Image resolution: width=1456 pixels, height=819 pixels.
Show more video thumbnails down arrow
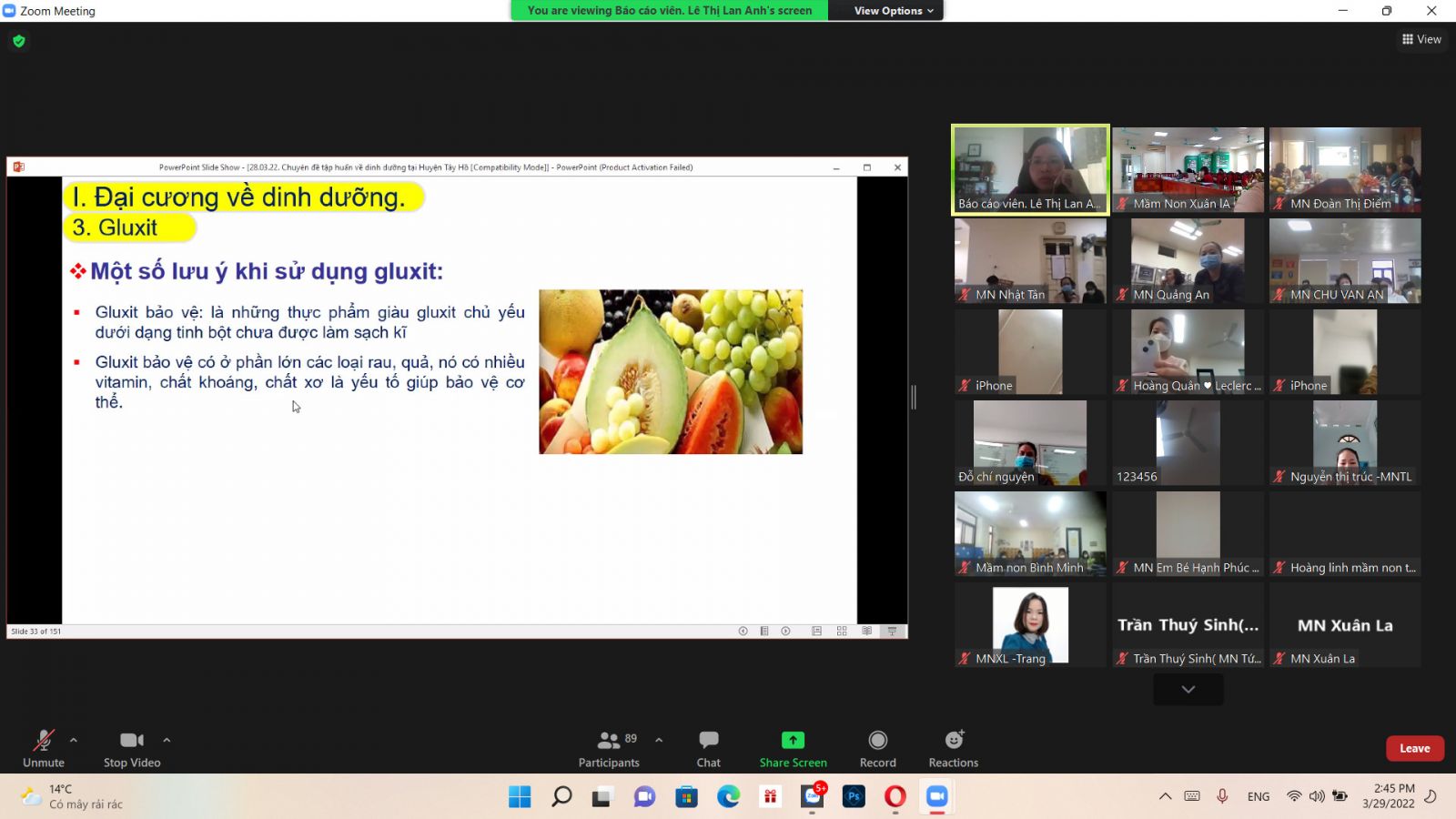(1188, 690)
